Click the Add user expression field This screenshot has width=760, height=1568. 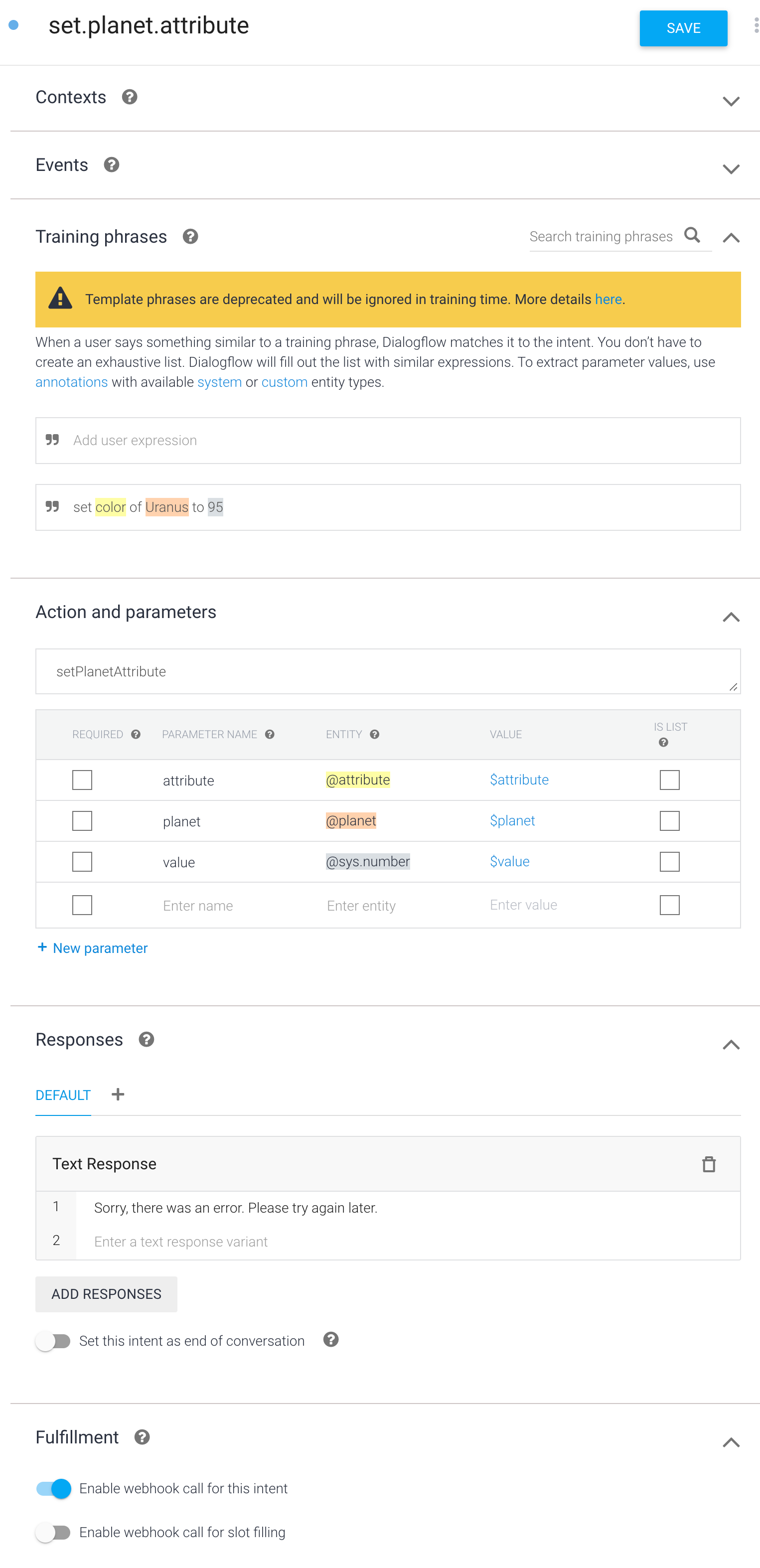pyautogui.click(x=388, y=440)
